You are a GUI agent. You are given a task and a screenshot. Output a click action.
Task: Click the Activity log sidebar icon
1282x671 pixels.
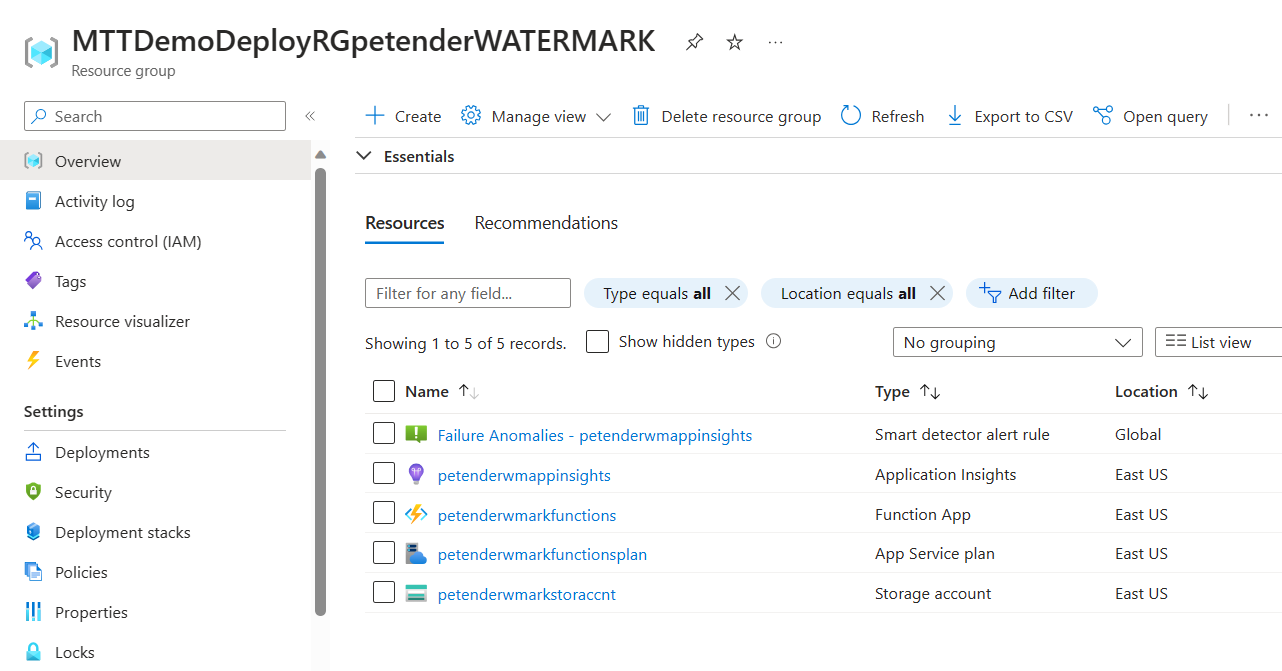(34, 201)
